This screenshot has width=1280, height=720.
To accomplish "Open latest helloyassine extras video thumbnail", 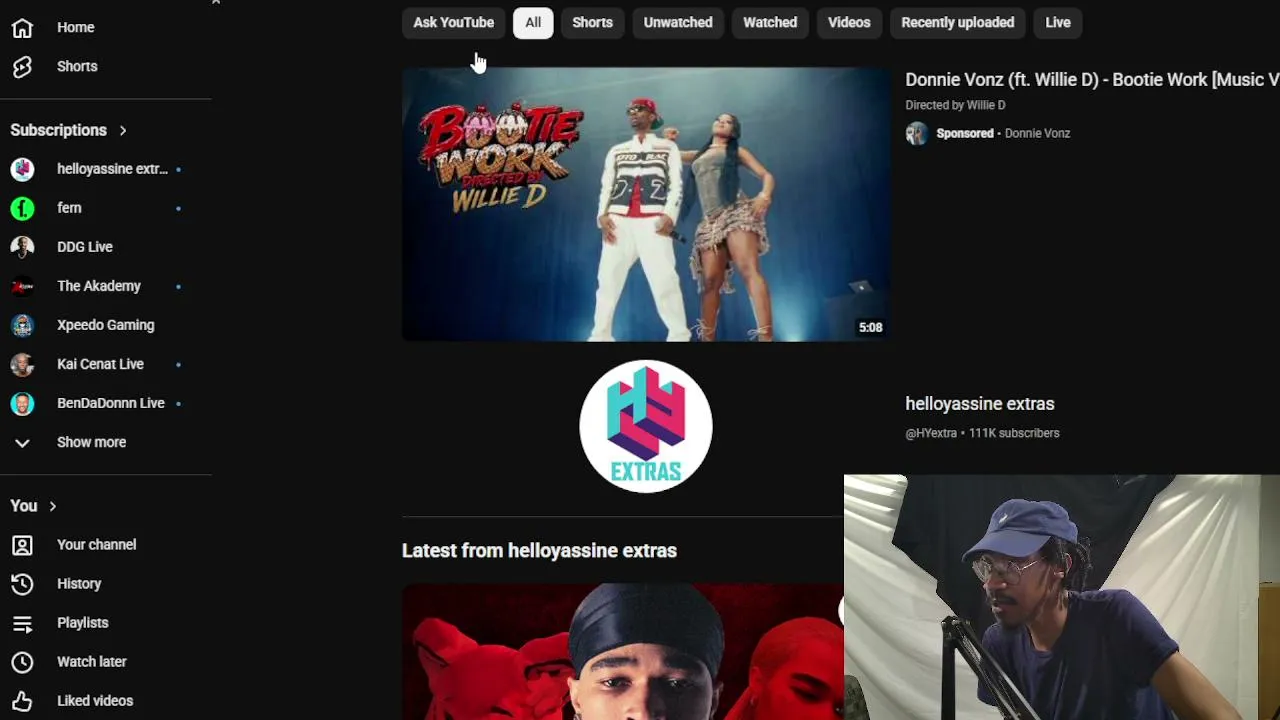I will click(623, 652).
